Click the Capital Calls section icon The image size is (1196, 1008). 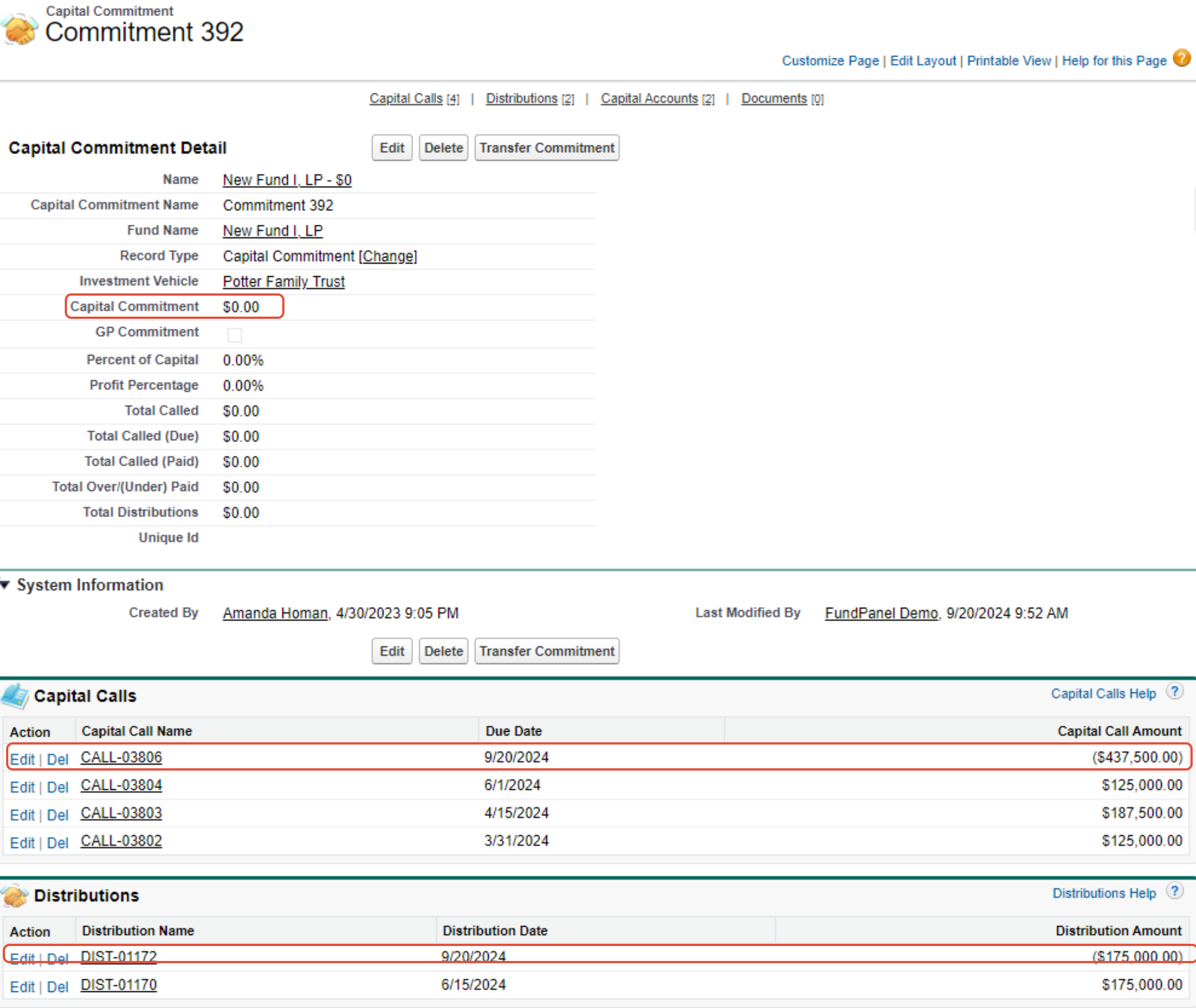pyautogui.click(x=15, y=695)
